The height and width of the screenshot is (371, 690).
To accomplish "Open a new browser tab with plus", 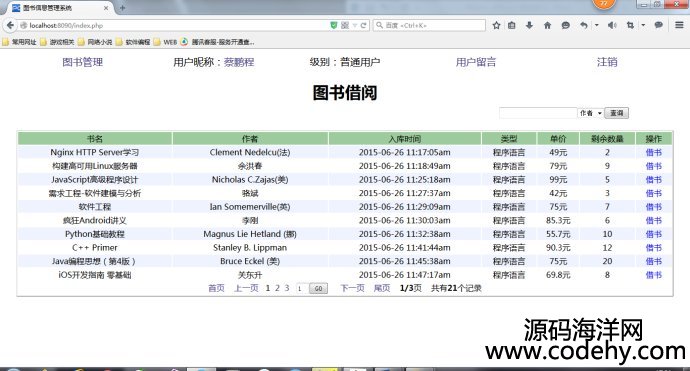I will 122,8.
